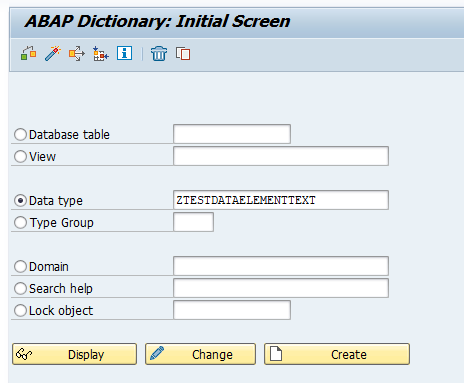
Task: Click the Display object list hierarchy icon
Action: pyautogui.click(x=101, y=53)
